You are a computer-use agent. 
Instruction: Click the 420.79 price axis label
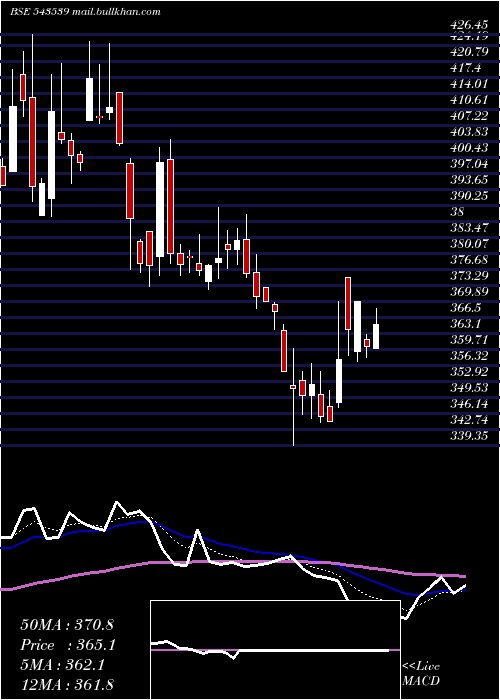(469, 52)
